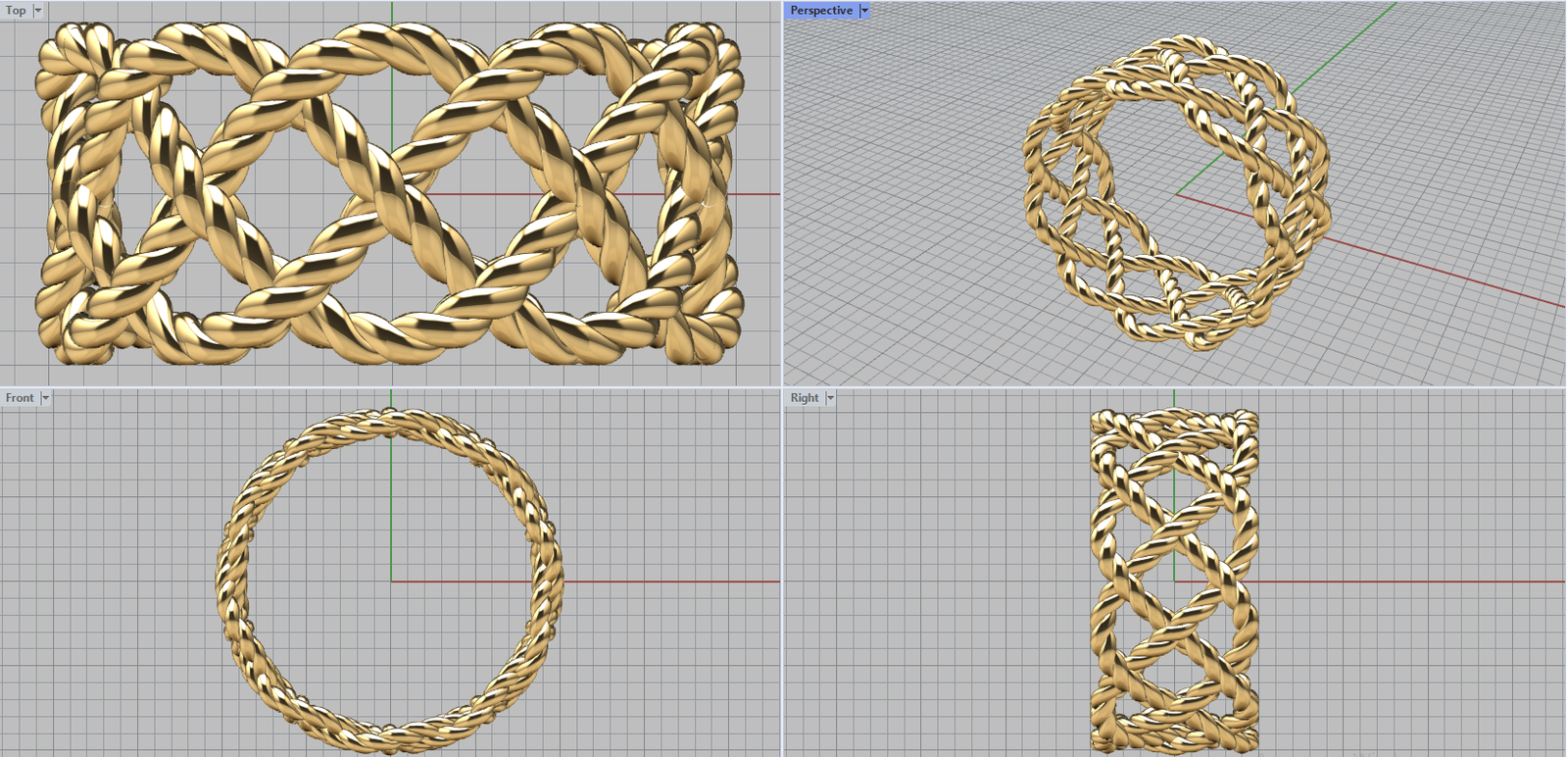Click the Top viewport title label
Image resolution: width=1568 pixels, height=757 pixels.
click(x=16, y=10)
